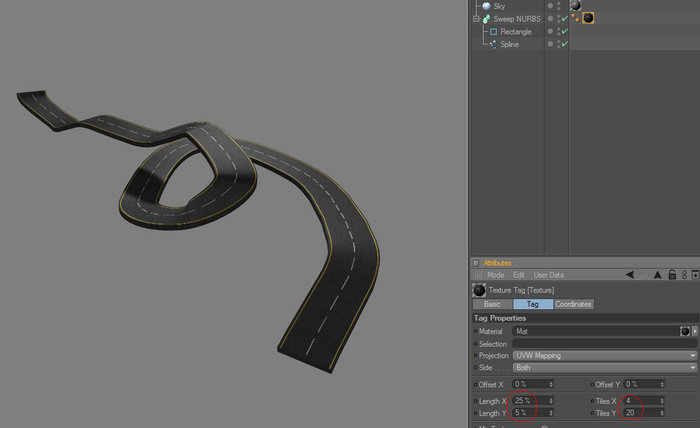Select the Sweep NURBS texture tag icon
The width and height of the screenshot is (700, 428).
(x=588, y=18)
